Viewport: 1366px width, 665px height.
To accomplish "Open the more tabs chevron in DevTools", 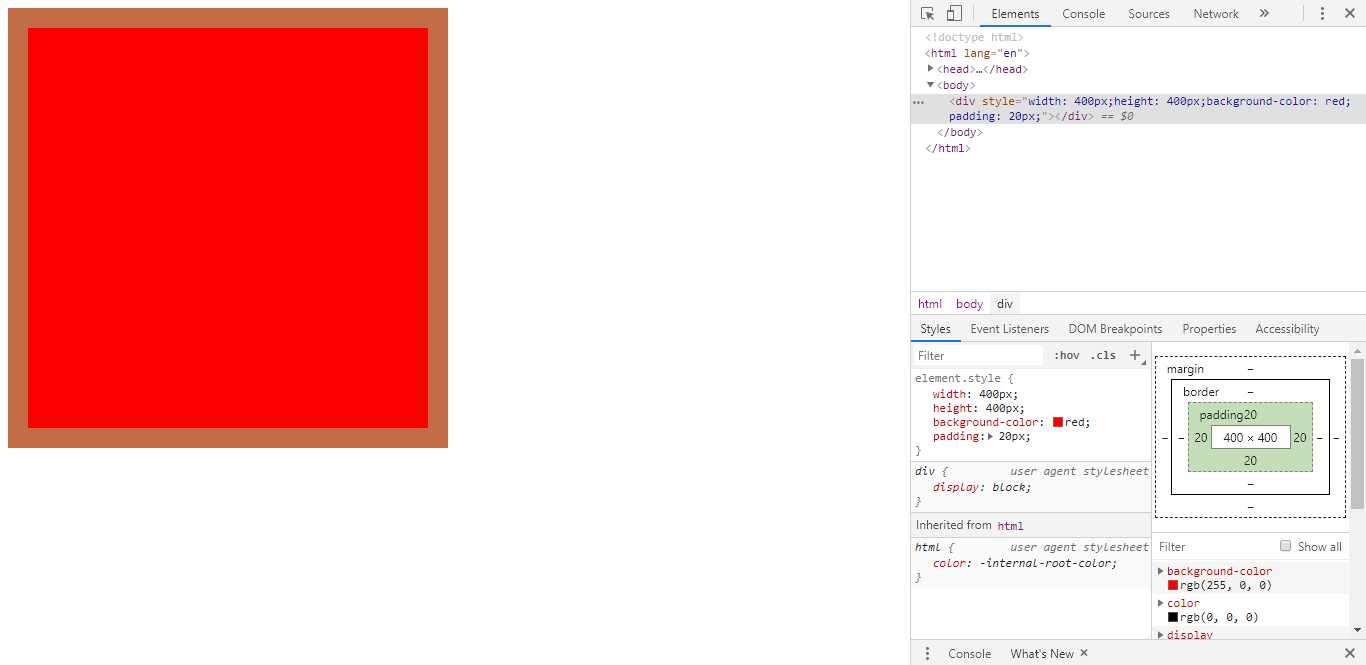I will pos(1264,13).
